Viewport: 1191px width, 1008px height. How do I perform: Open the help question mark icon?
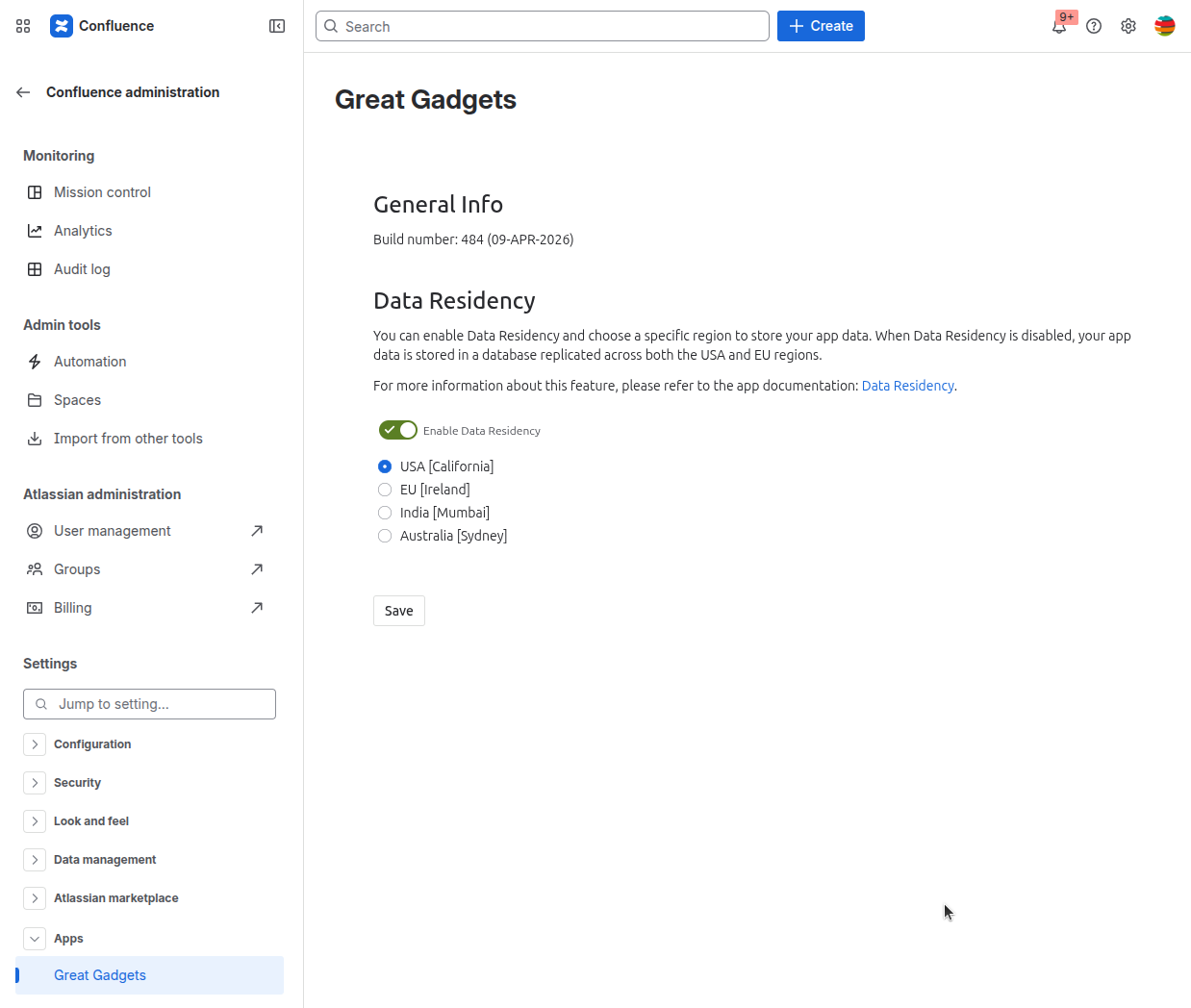[x=1094, y=26]
